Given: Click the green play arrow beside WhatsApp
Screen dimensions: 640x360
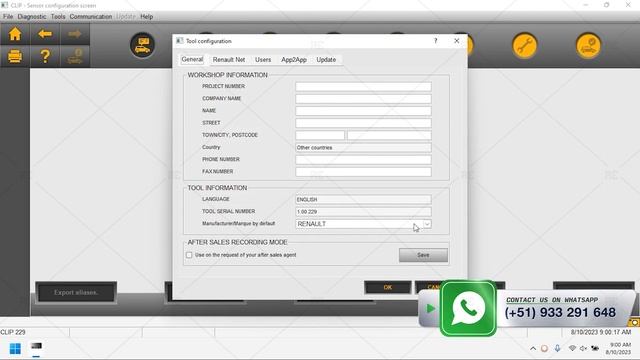Looking at the screenshot, I should point(430,309).
